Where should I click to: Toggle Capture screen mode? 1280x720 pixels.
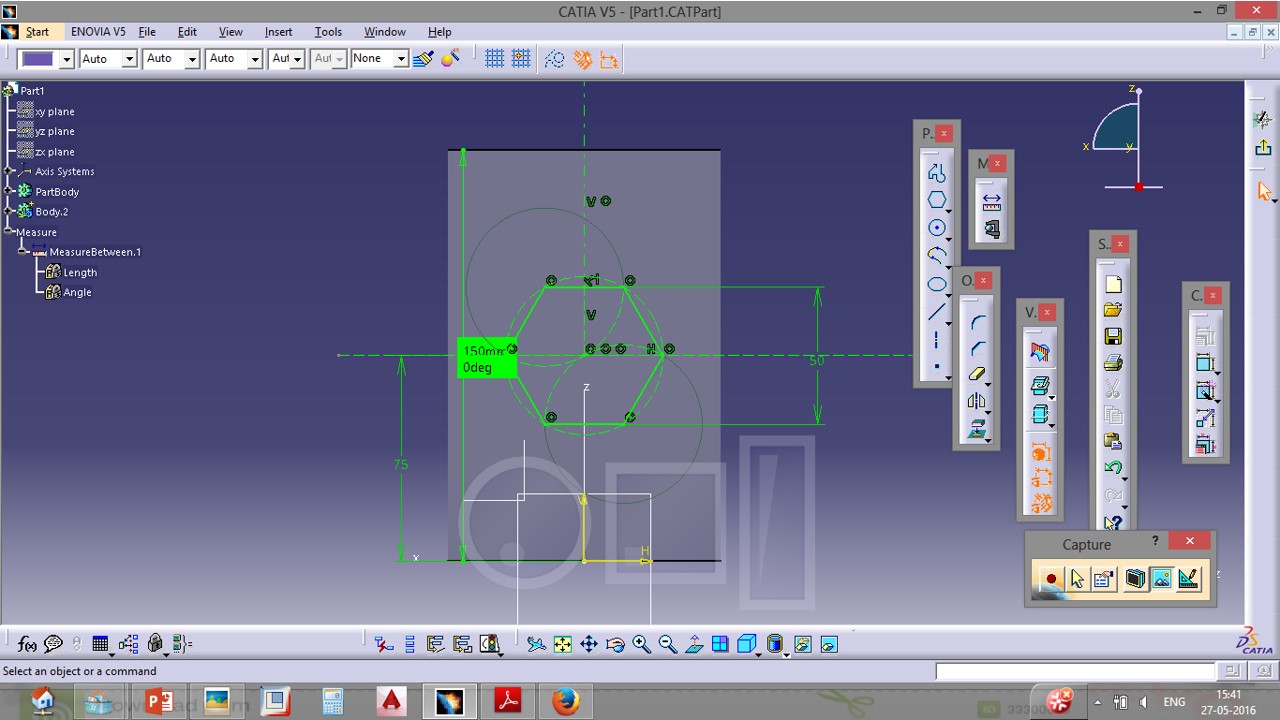click(1135, 579)
